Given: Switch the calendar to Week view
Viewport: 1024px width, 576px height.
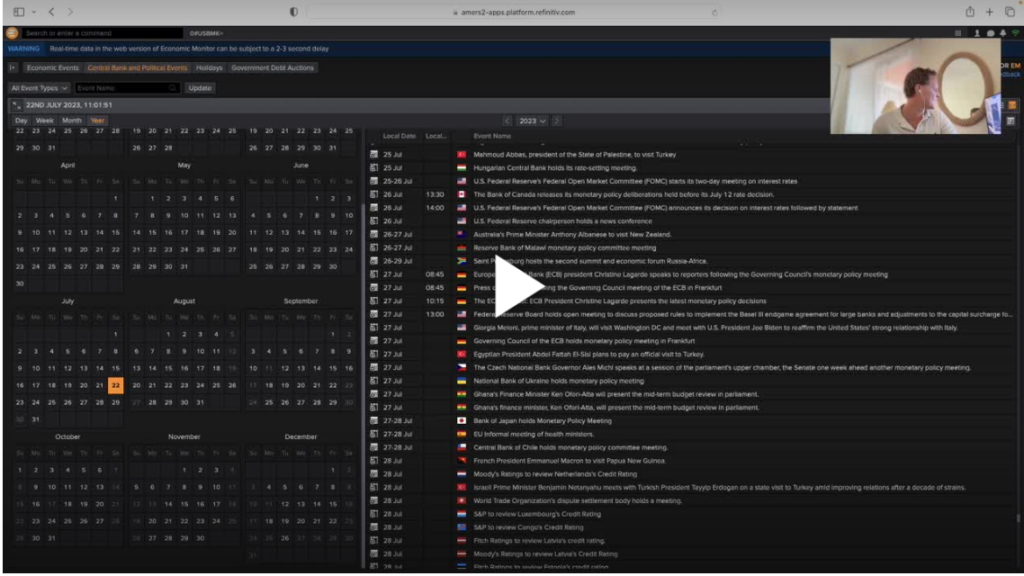Looking at the screenshot, I should pyautogui.click(x=44, y=121).
